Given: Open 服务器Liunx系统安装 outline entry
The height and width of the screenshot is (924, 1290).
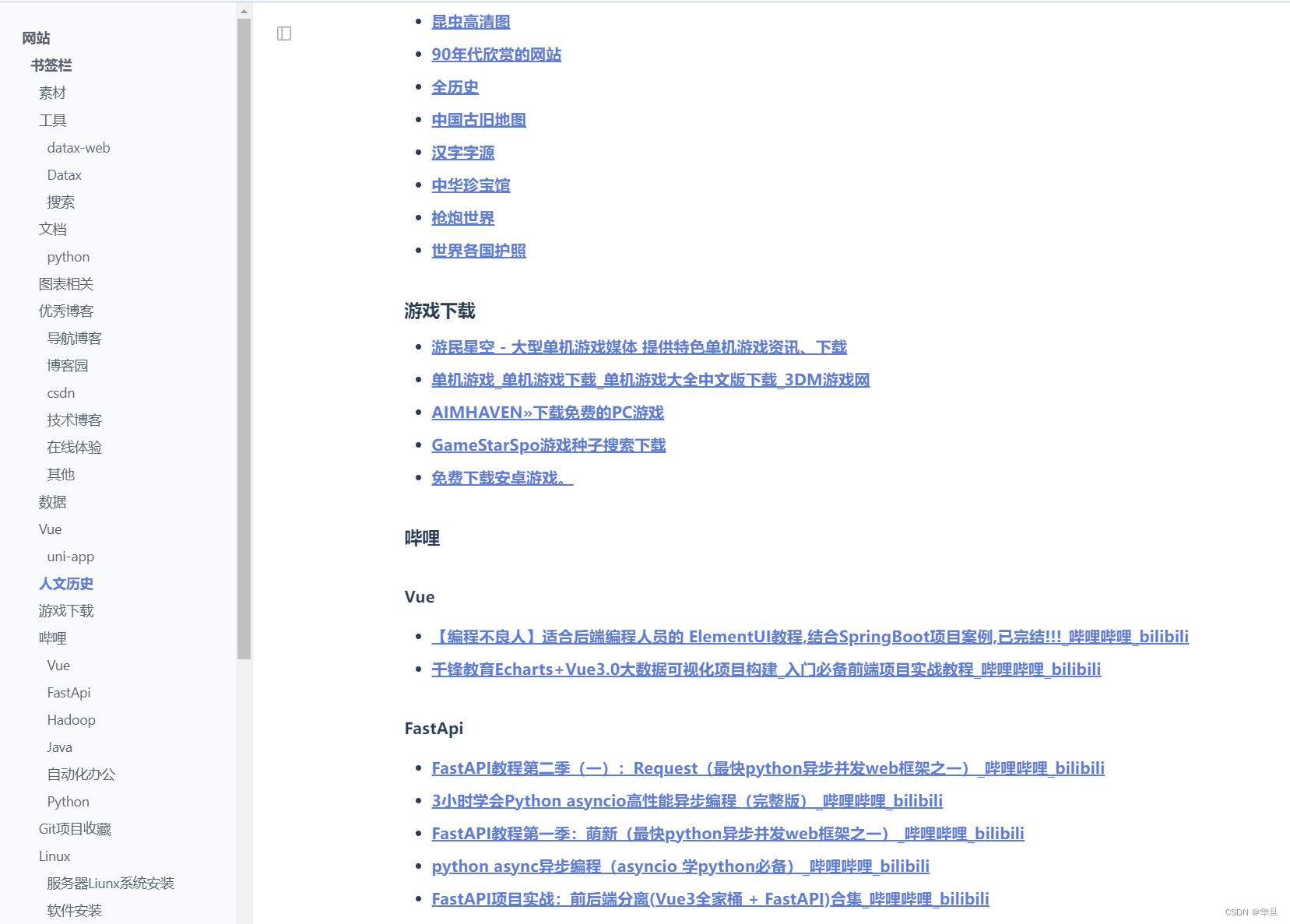Looking at the screenshot, I should (x=111, y=883).
